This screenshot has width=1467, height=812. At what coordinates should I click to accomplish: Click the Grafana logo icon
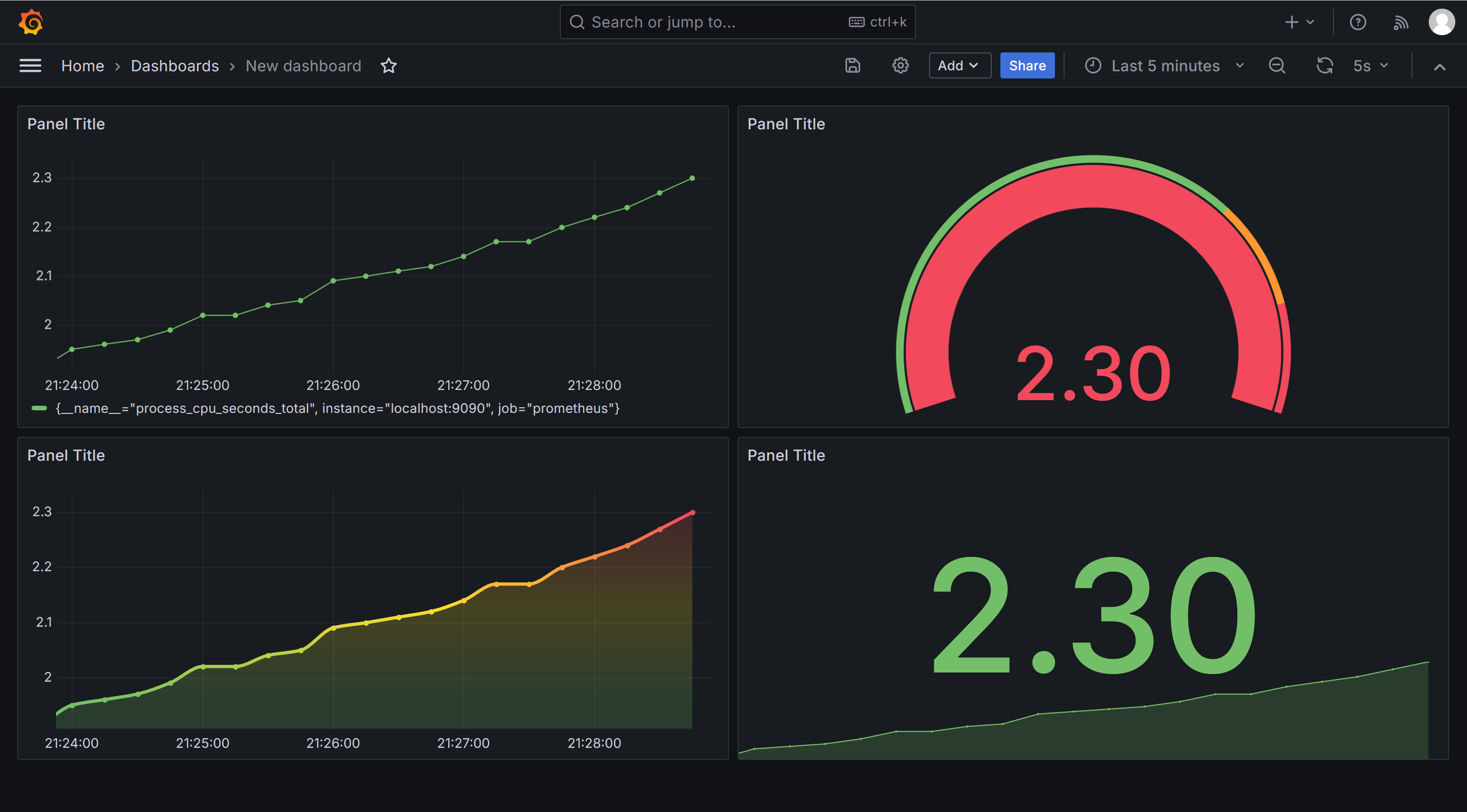[31, 22]
